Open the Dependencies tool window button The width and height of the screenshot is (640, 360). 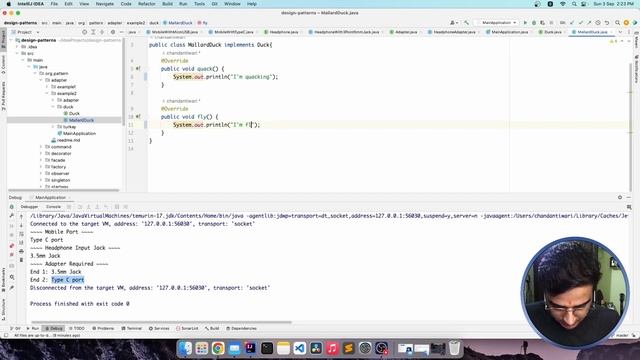242,328
